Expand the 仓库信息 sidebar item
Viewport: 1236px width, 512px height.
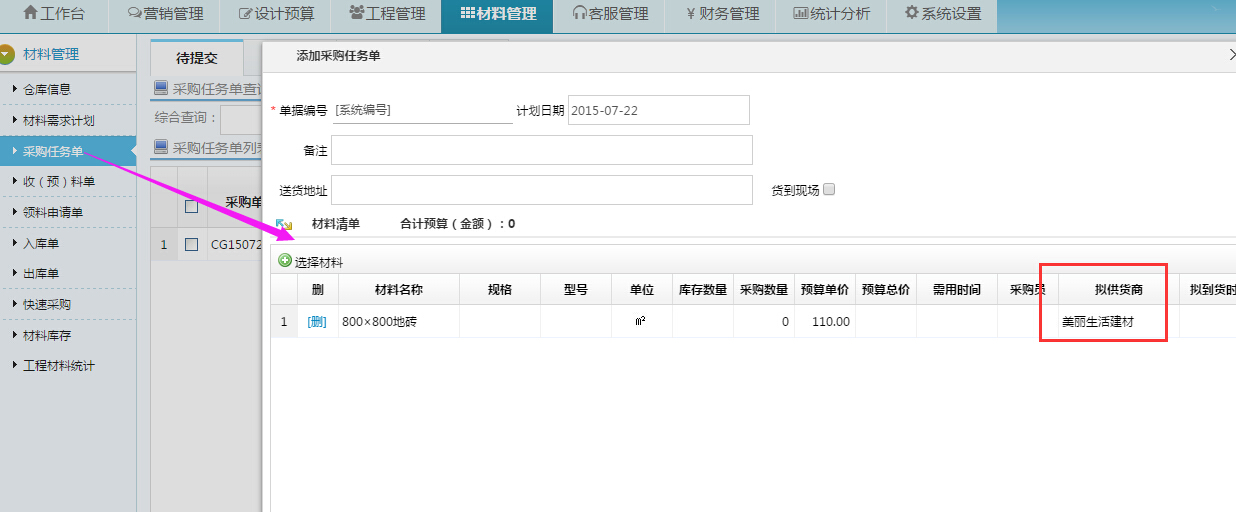15,89
